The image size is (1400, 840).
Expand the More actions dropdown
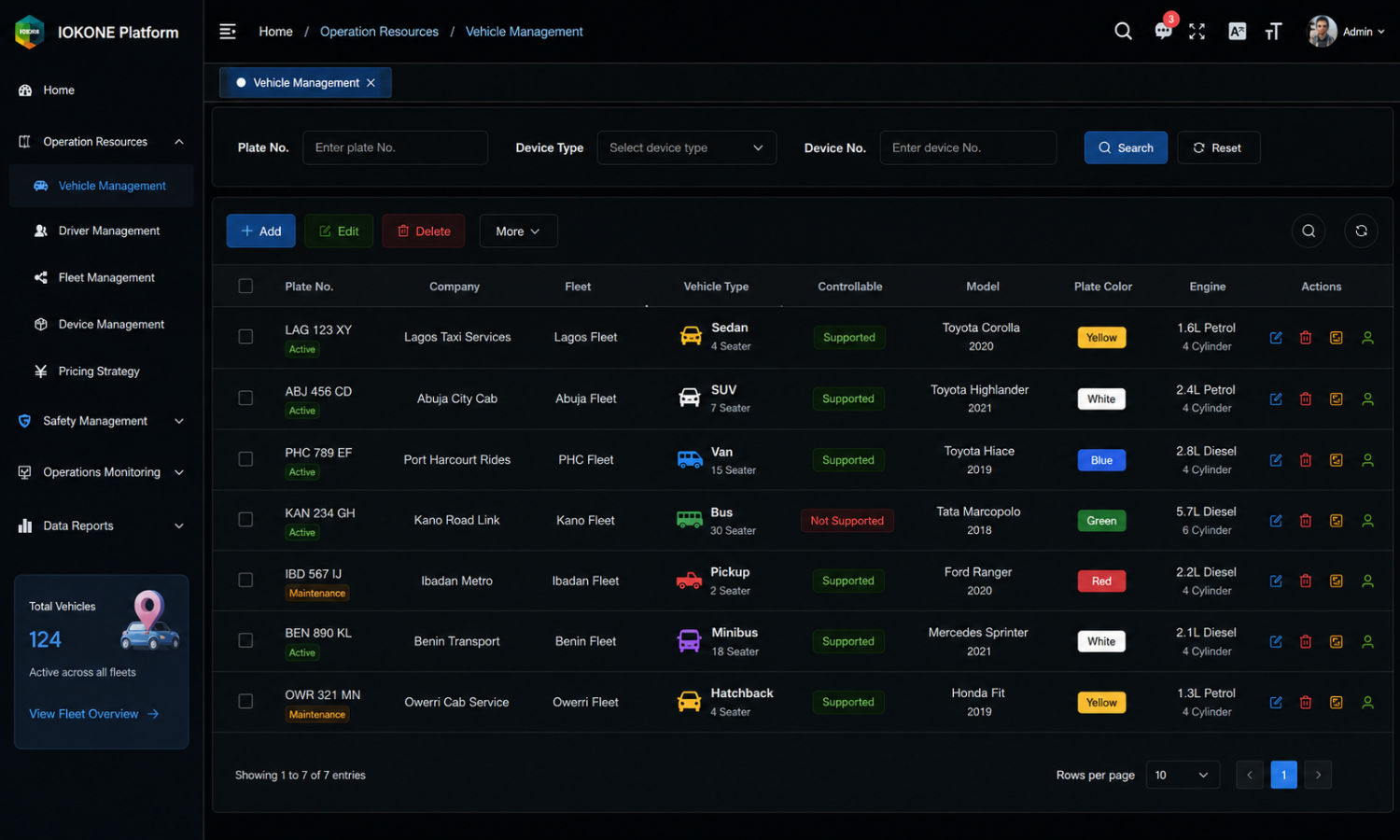[518, 231]
